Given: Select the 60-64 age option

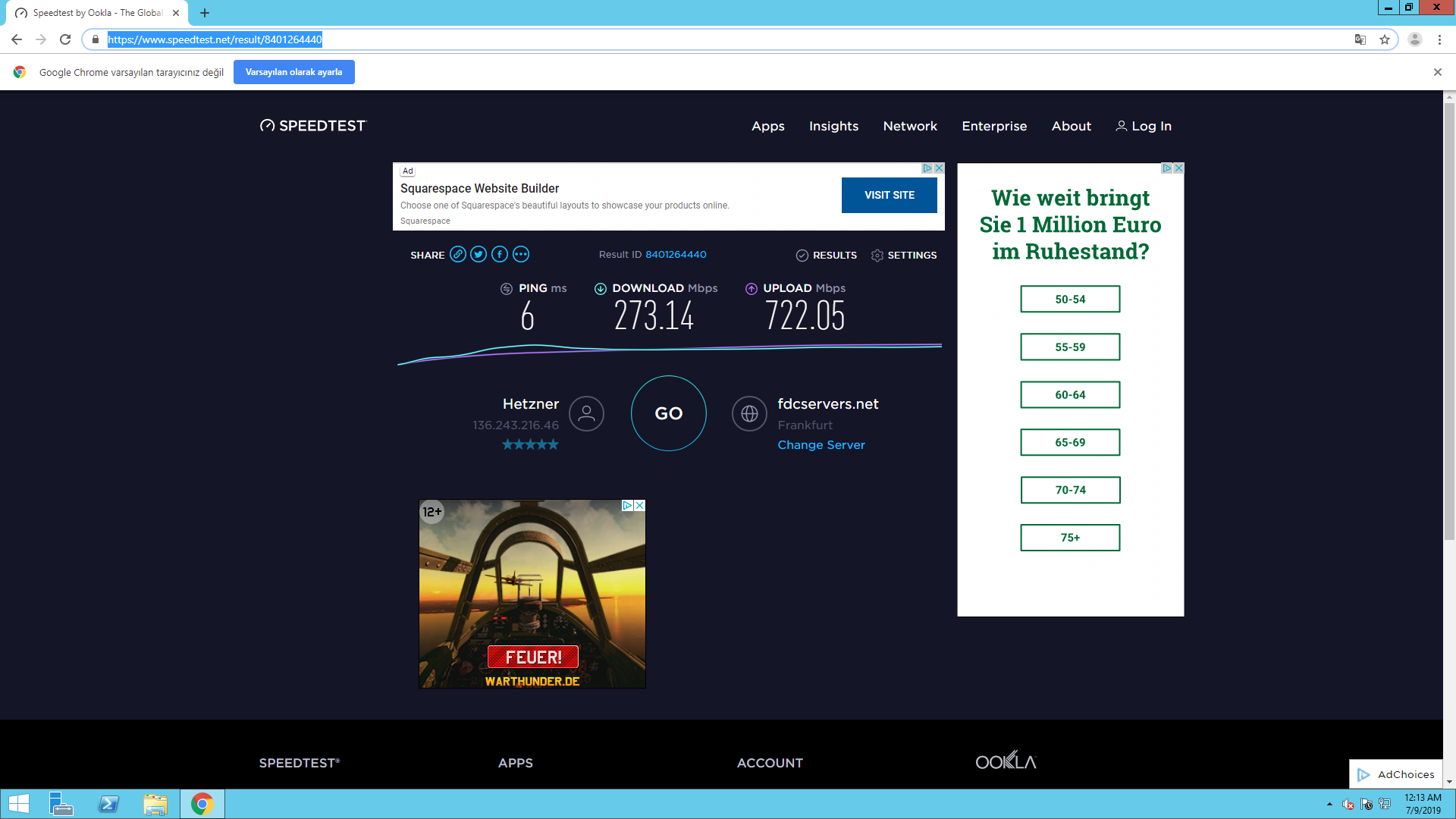Looking at the screenshot, I should coord(1070,395).
